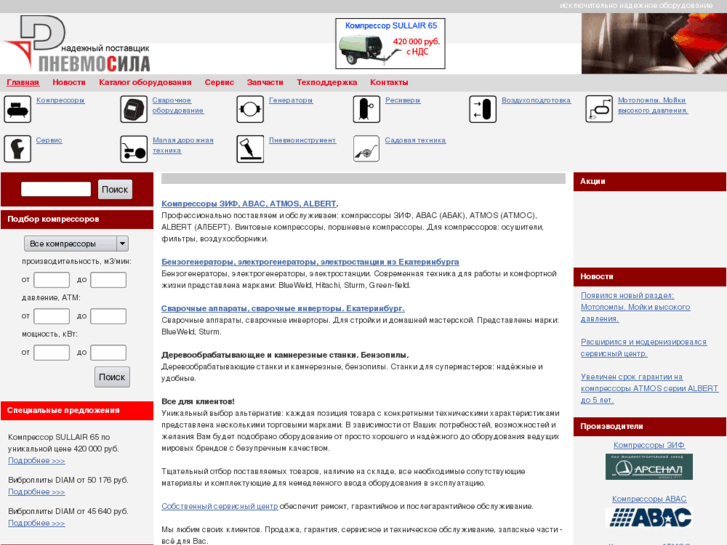Screen dimensions: 727x545
Task: Select the Пневмоинструмент tool icon
Action: point(250,149)
